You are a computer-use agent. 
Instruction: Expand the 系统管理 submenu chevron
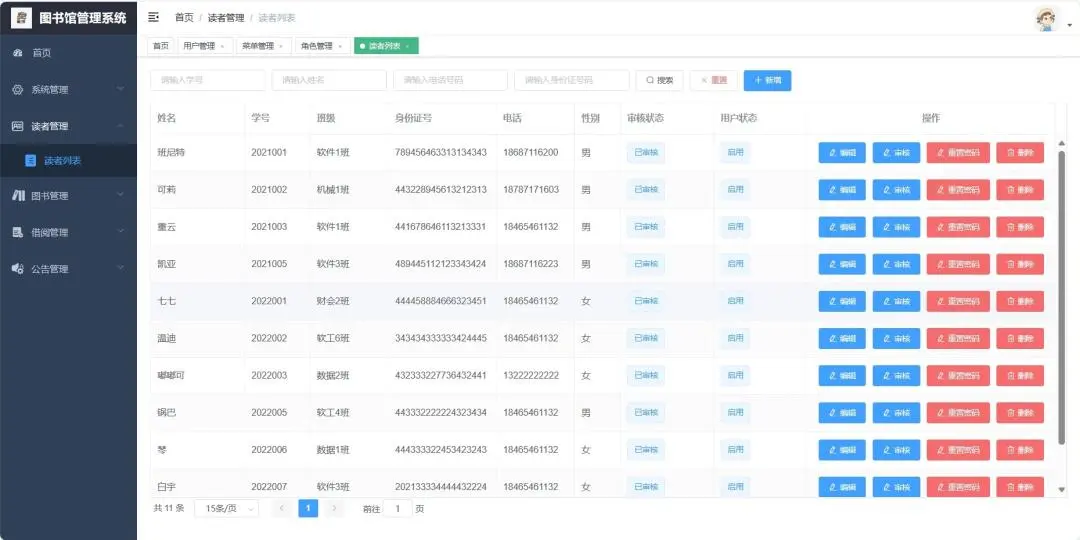pos(121,89)
